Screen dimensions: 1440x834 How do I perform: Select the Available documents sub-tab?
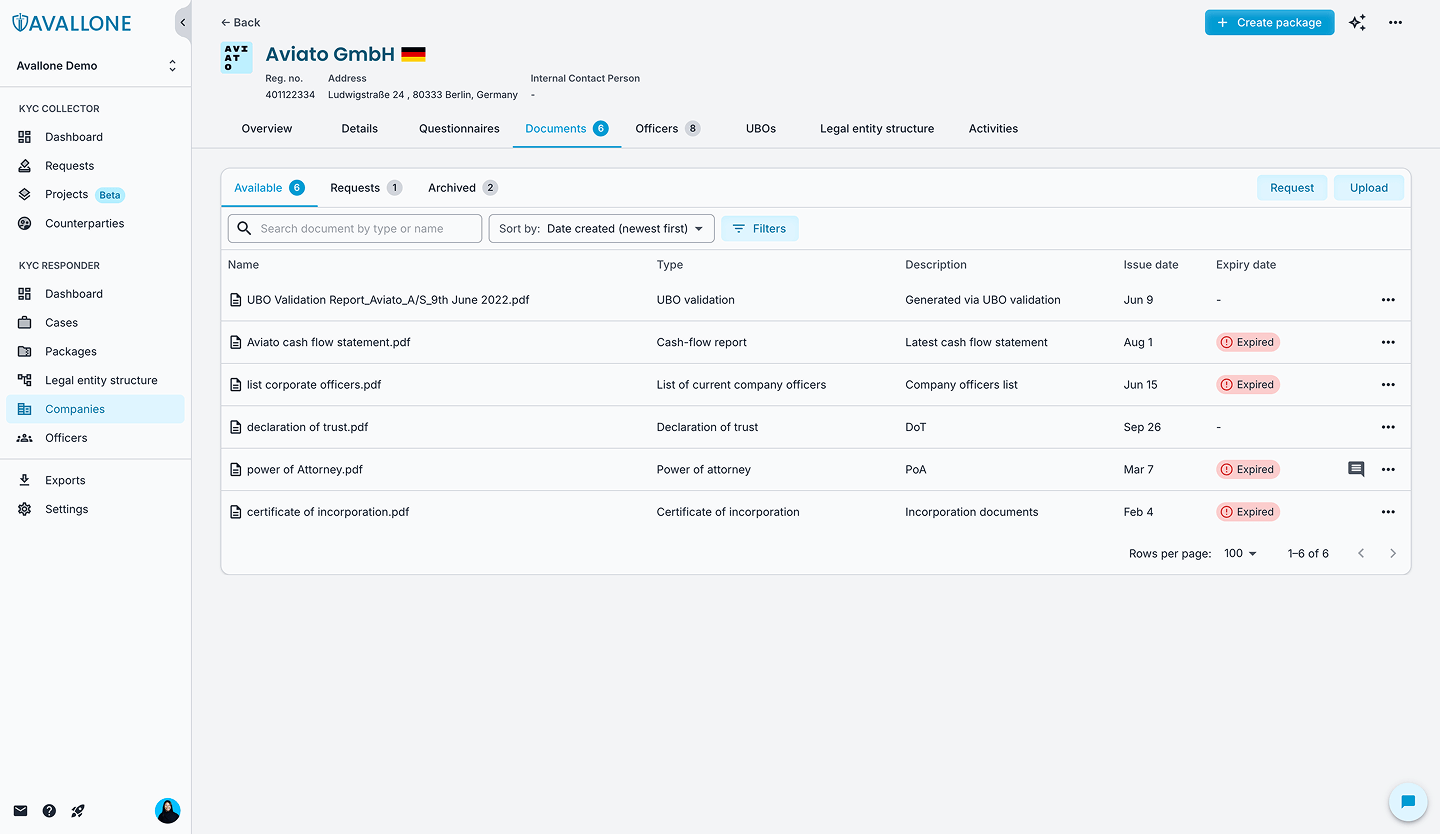pos(269,188)
